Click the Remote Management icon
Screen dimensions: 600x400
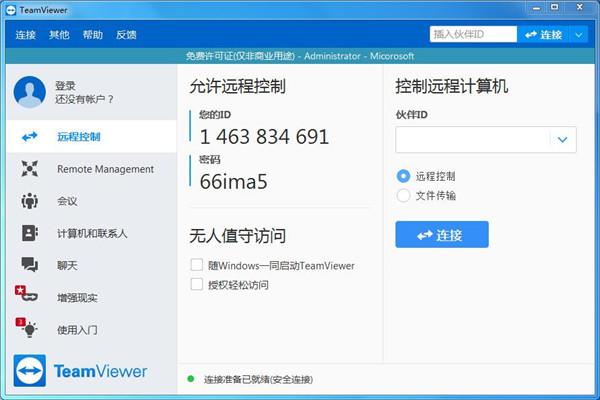tap(29, 169)
